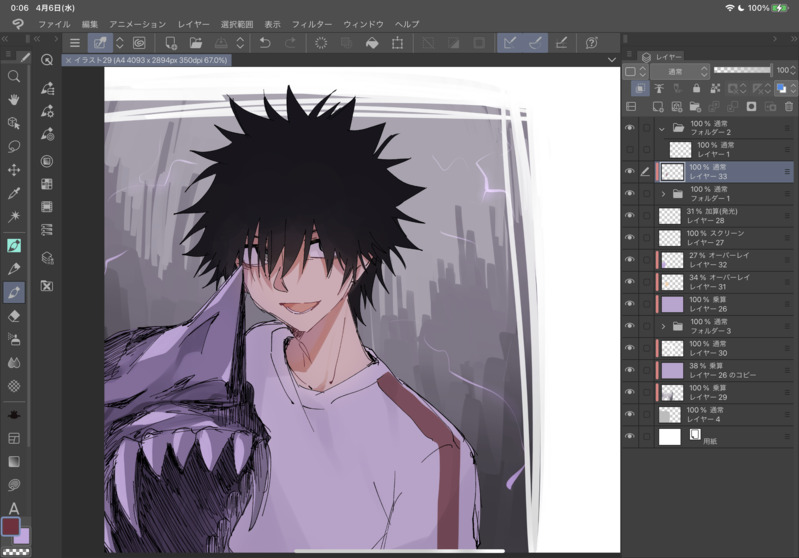Hide layer レイヤー 32 via eye icon
Image resolution: width=799 pixels, height=558 pixels.
pos(630,259)
